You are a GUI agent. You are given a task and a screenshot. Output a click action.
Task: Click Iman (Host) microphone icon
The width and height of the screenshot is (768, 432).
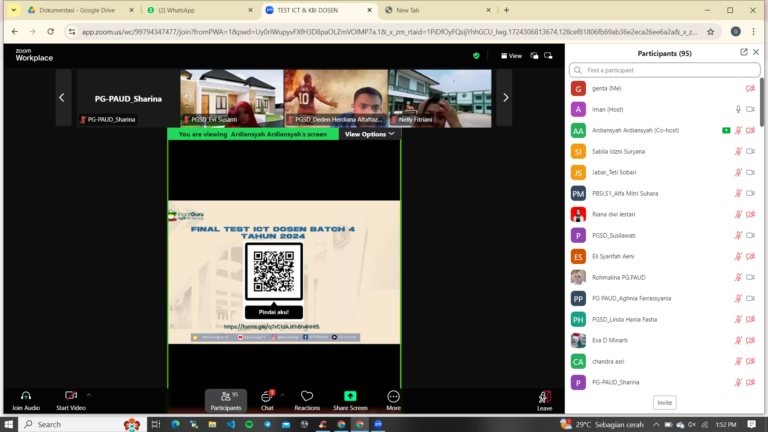[738, 110]
